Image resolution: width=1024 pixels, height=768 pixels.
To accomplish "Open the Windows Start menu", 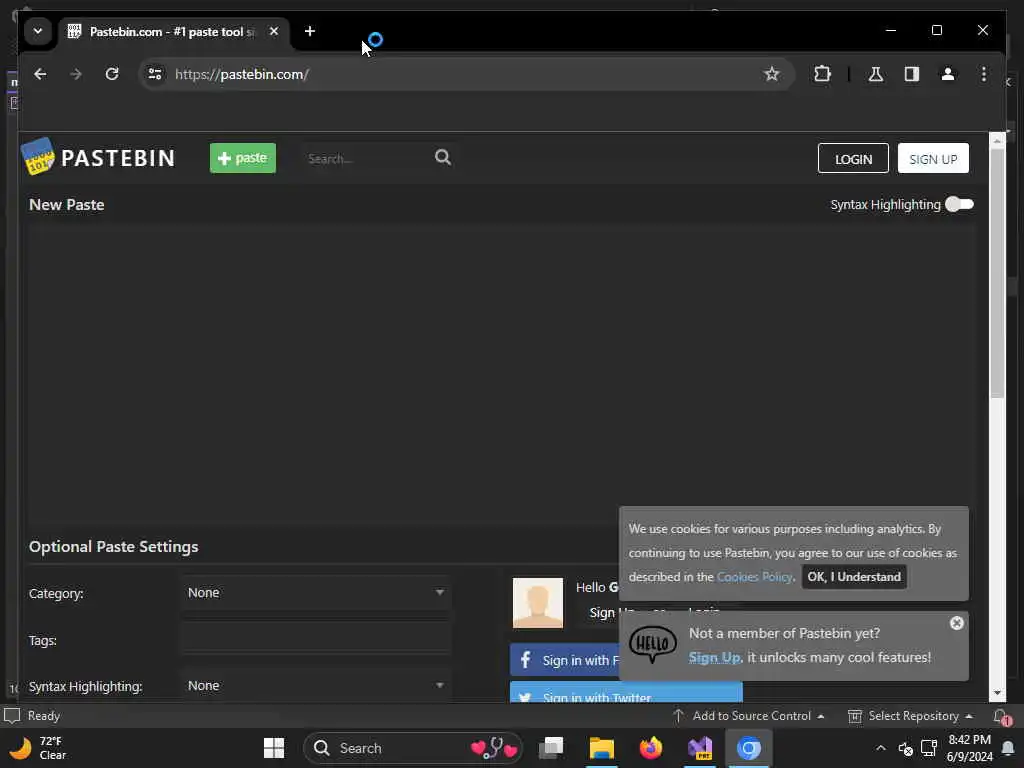I will (x=274, y=748).
